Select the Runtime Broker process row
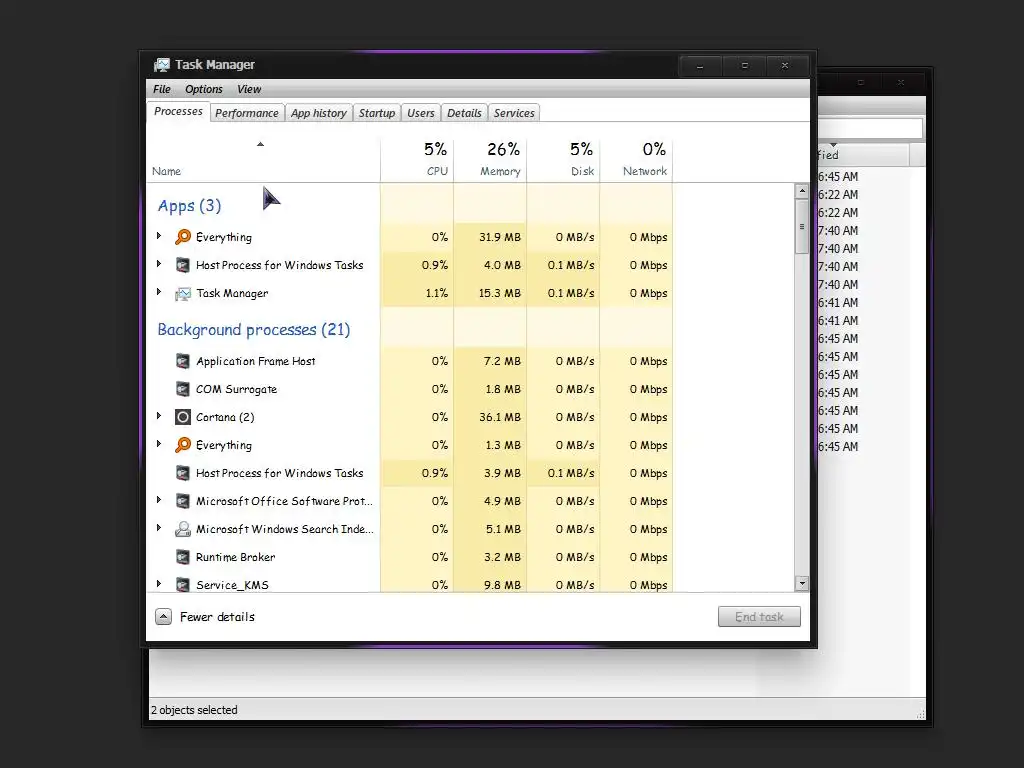This screenshot has height=768, width=1024. click(409, 557)
